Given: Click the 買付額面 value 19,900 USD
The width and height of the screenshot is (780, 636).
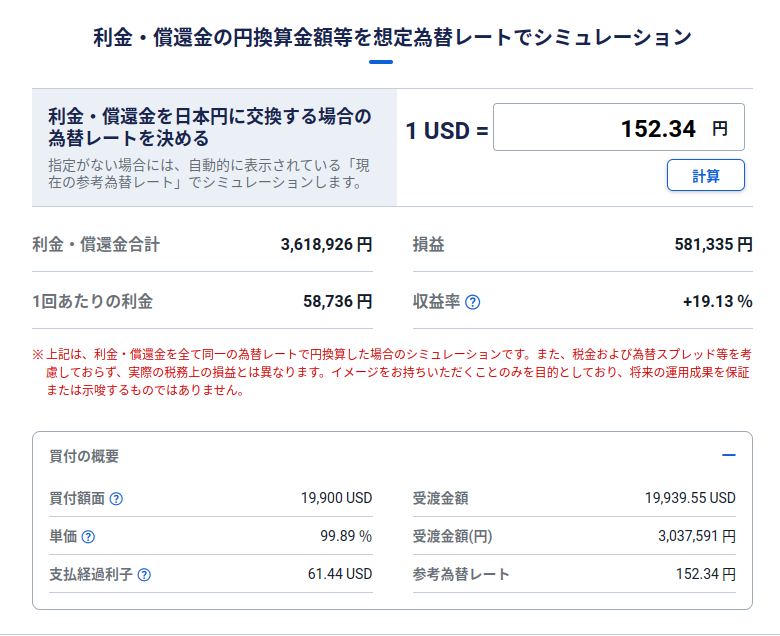Looking at the screenshot, I should click(x=336, y=498).
